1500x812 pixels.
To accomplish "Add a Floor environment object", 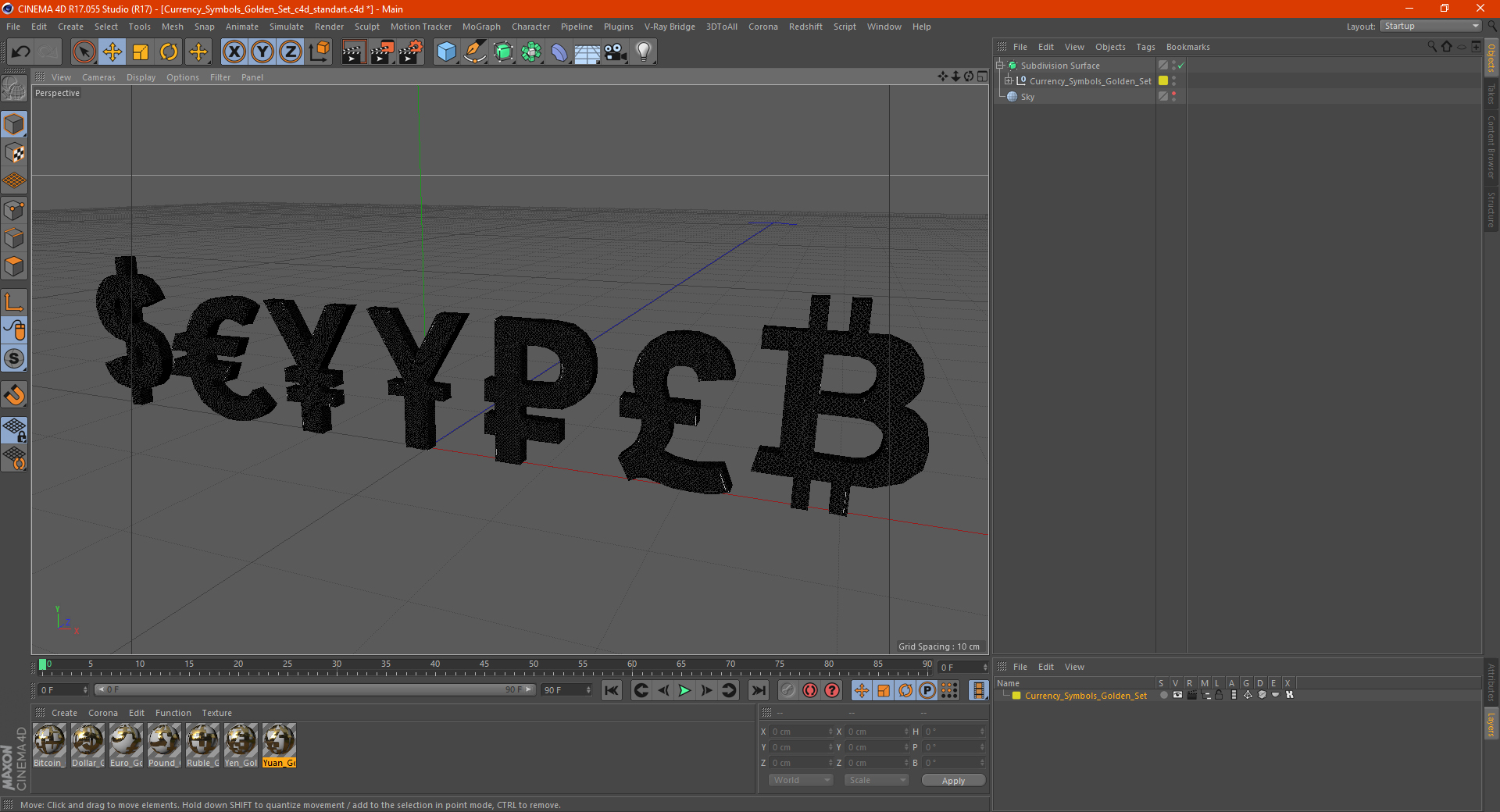I will click(587, 52).
